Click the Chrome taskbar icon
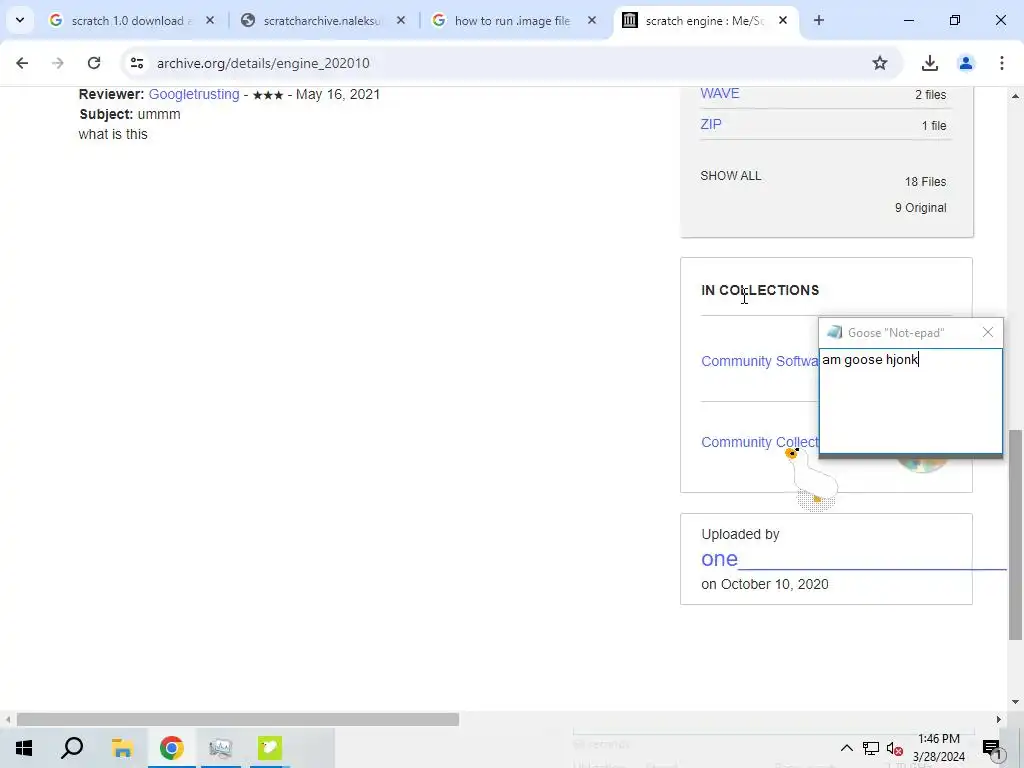Viewport: 1024px width, 768px height. (171, 748)
